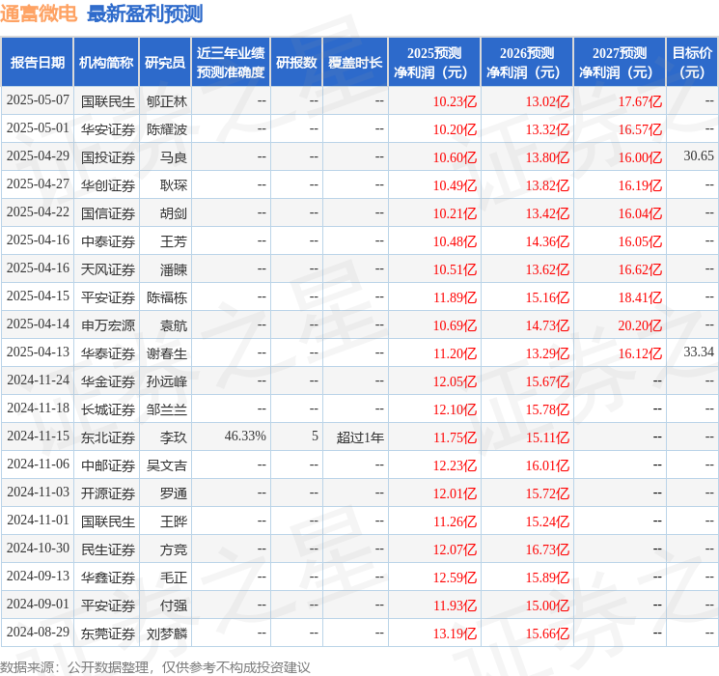719x676 pixels.
Task: Click the 超过1年 coverage cell
Action: pyautogui.click(x=360, y=438)
